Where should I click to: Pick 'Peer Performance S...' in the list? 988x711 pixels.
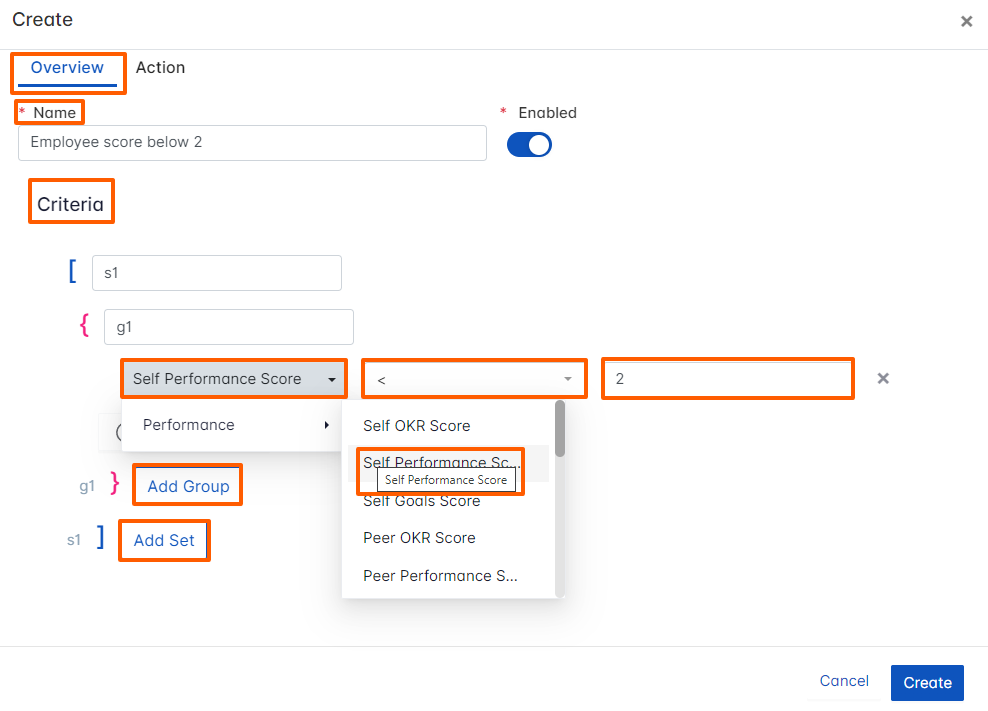[440, 575]
